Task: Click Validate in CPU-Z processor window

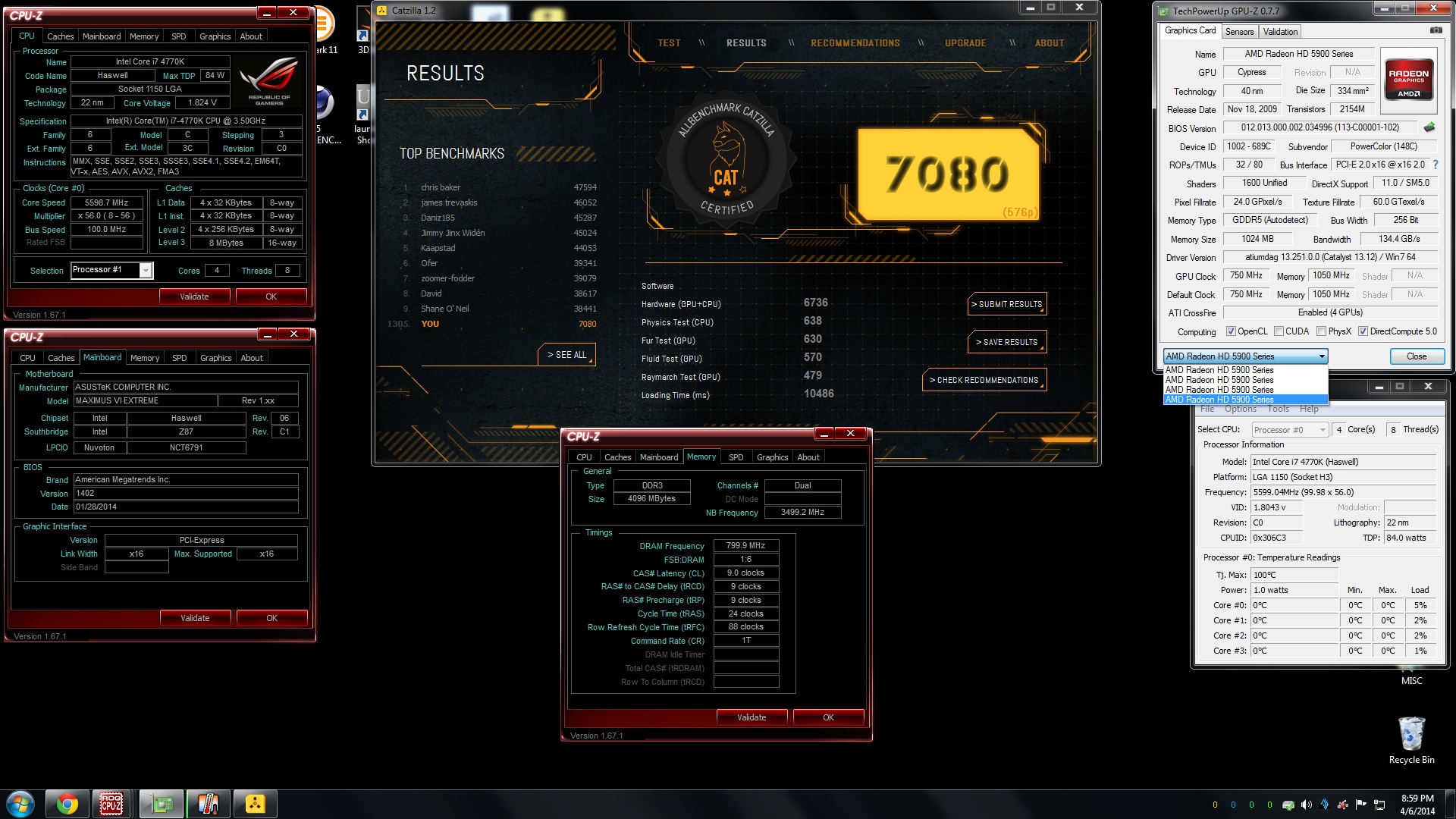Action: [x=194, y=297]
